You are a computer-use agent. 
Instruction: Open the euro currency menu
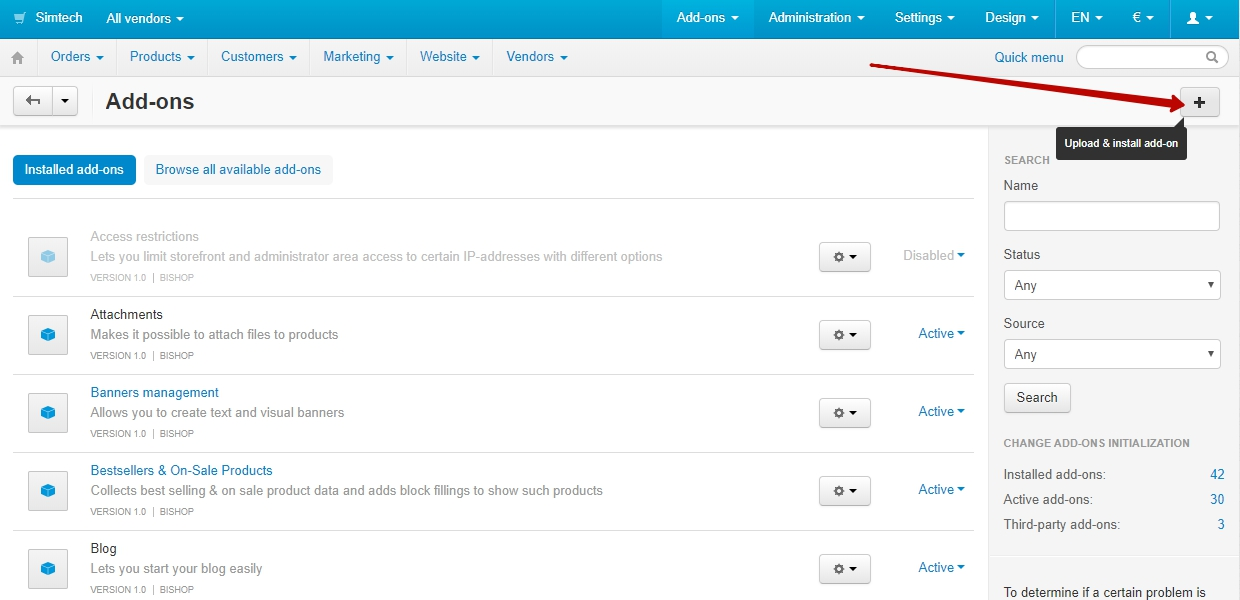point(1143,18)
